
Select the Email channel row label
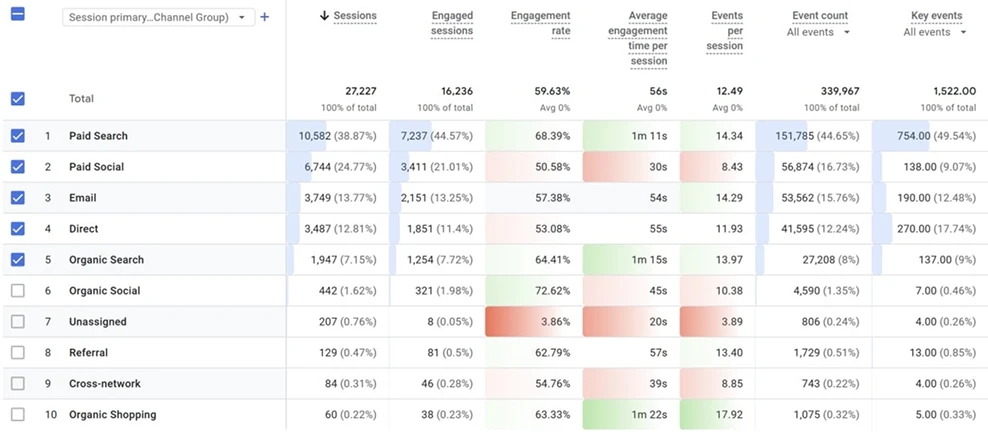83,198
